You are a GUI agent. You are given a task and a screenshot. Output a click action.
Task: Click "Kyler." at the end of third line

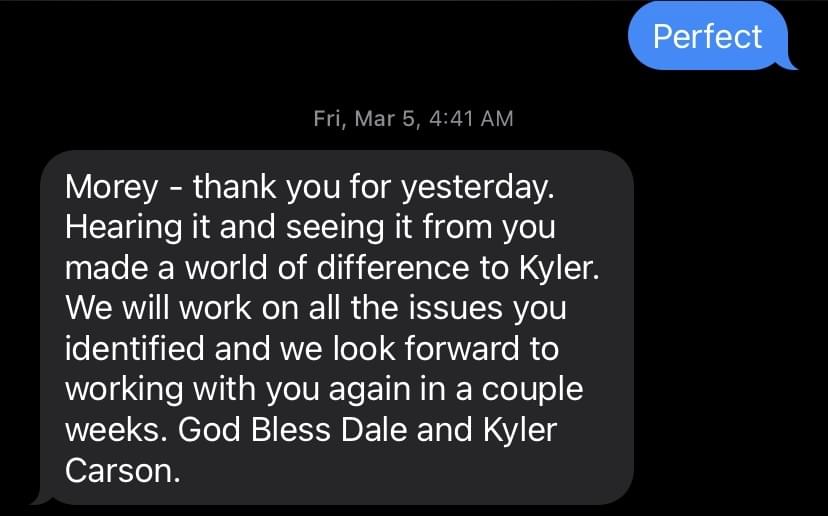559,267
